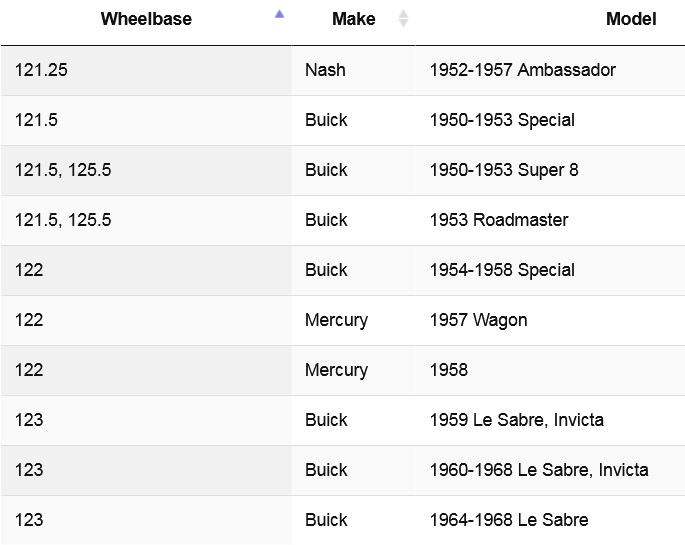
Task: Click Mercury in the 1957 Wagon row
Action: pyautogui.click(x=336, y=320)
